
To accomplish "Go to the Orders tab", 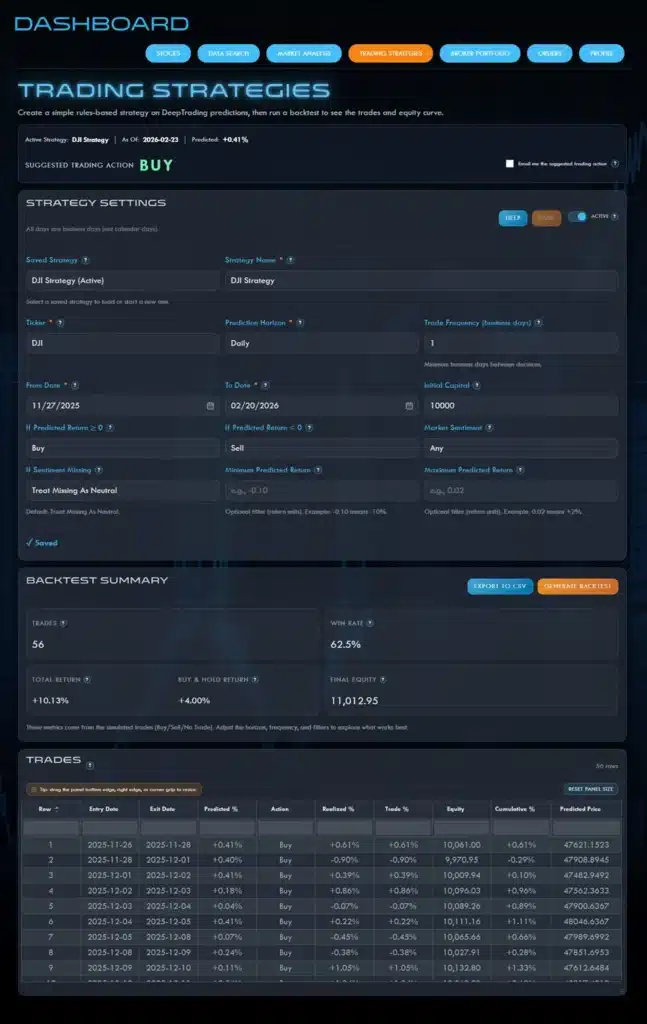I will [550, 54].
